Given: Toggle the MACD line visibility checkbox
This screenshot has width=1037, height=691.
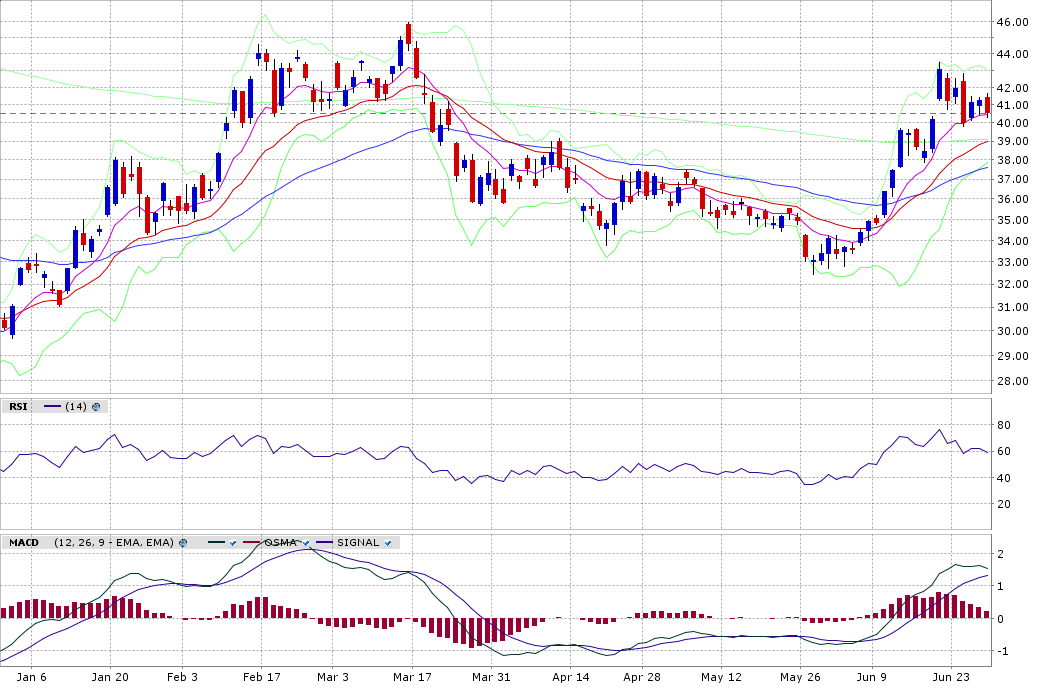Looking at the screenshot, I should click(x=232, y=543).
